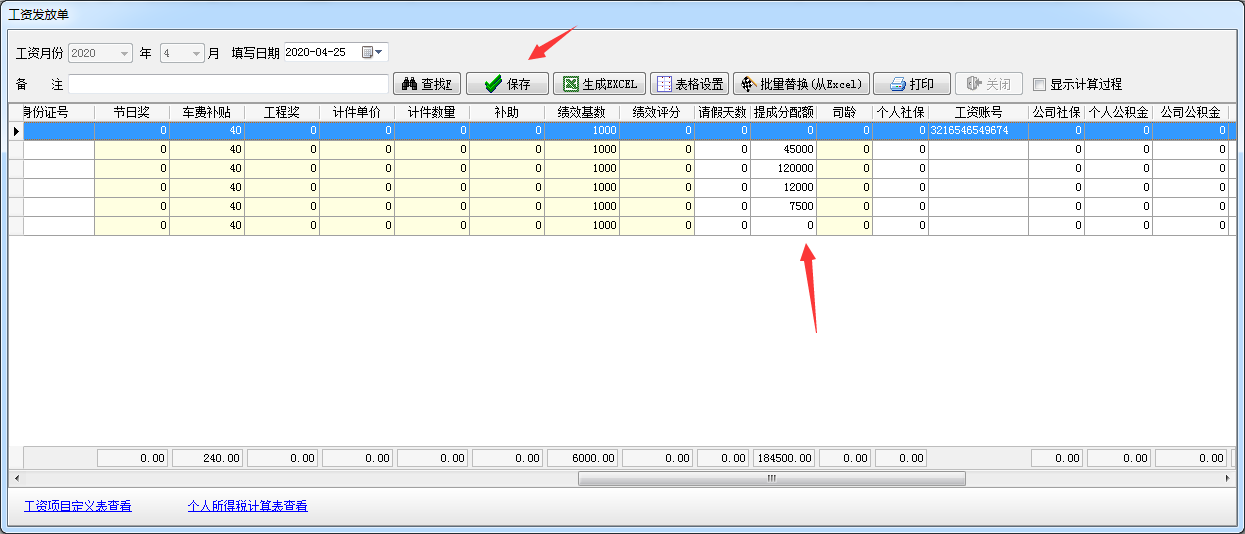Open 表格设置 table settings

[x=689, y=84]
